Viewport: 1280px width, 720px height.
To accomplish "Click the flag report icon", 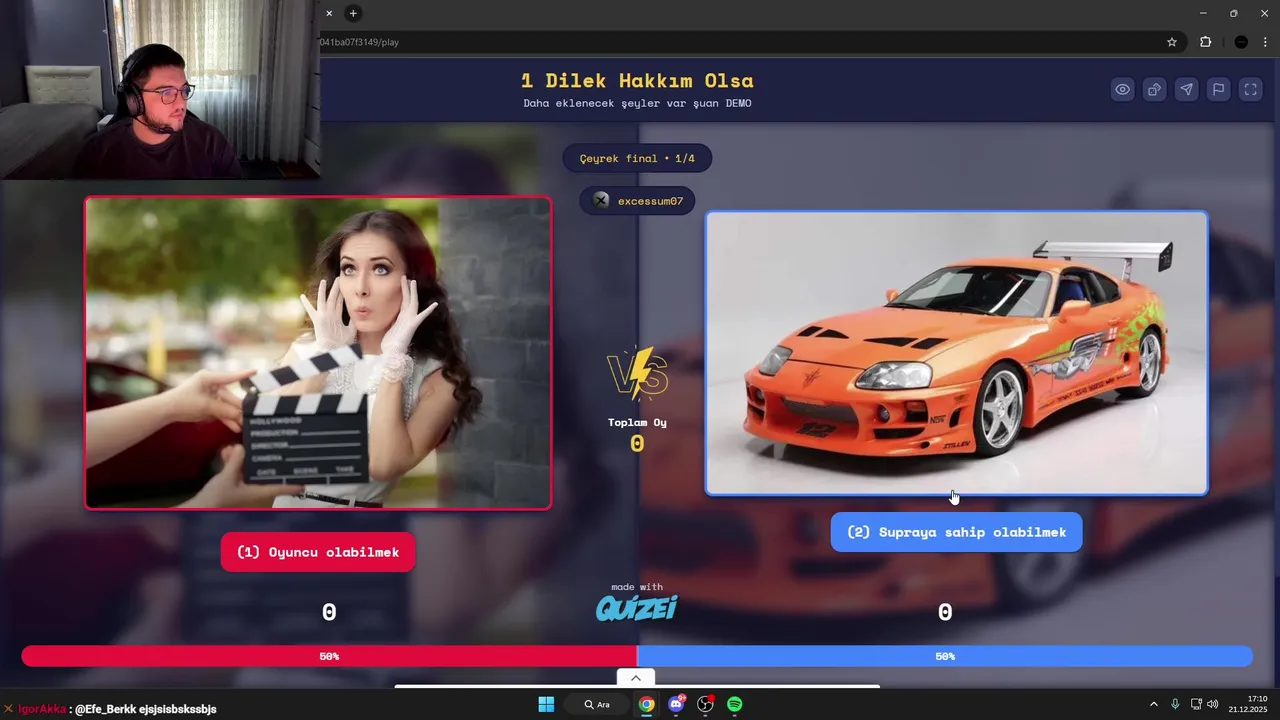I will point(1218,89).
